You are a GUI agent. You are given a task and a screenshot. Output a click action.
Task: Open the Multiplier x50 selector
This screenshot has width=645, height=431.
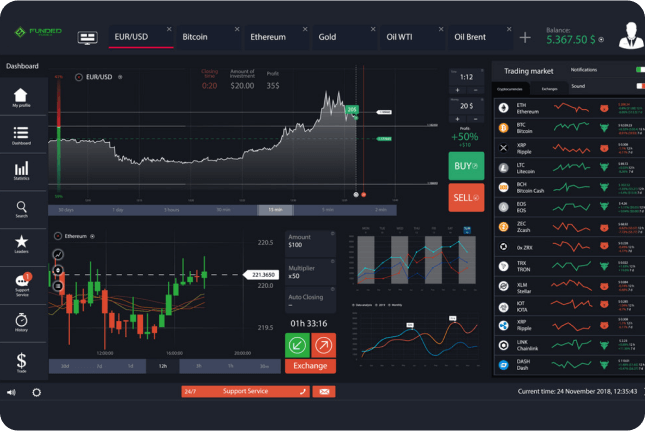pyautogui.click(x=310, y=272)
